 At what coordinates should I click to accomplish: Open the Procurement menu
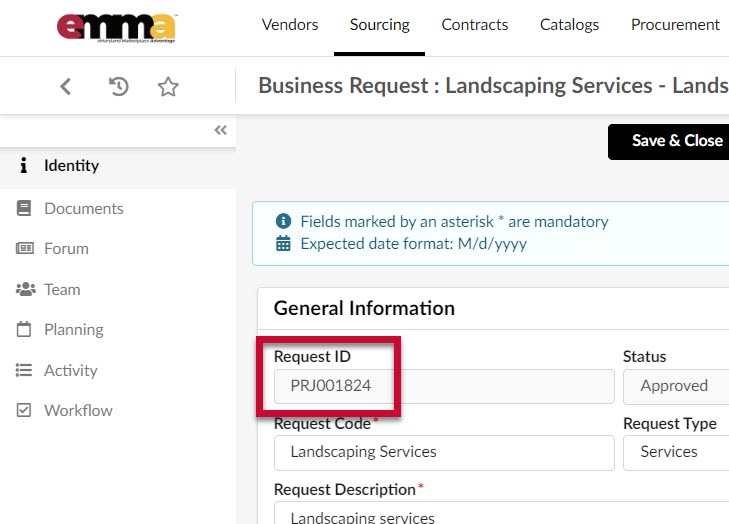coord(675,25)
